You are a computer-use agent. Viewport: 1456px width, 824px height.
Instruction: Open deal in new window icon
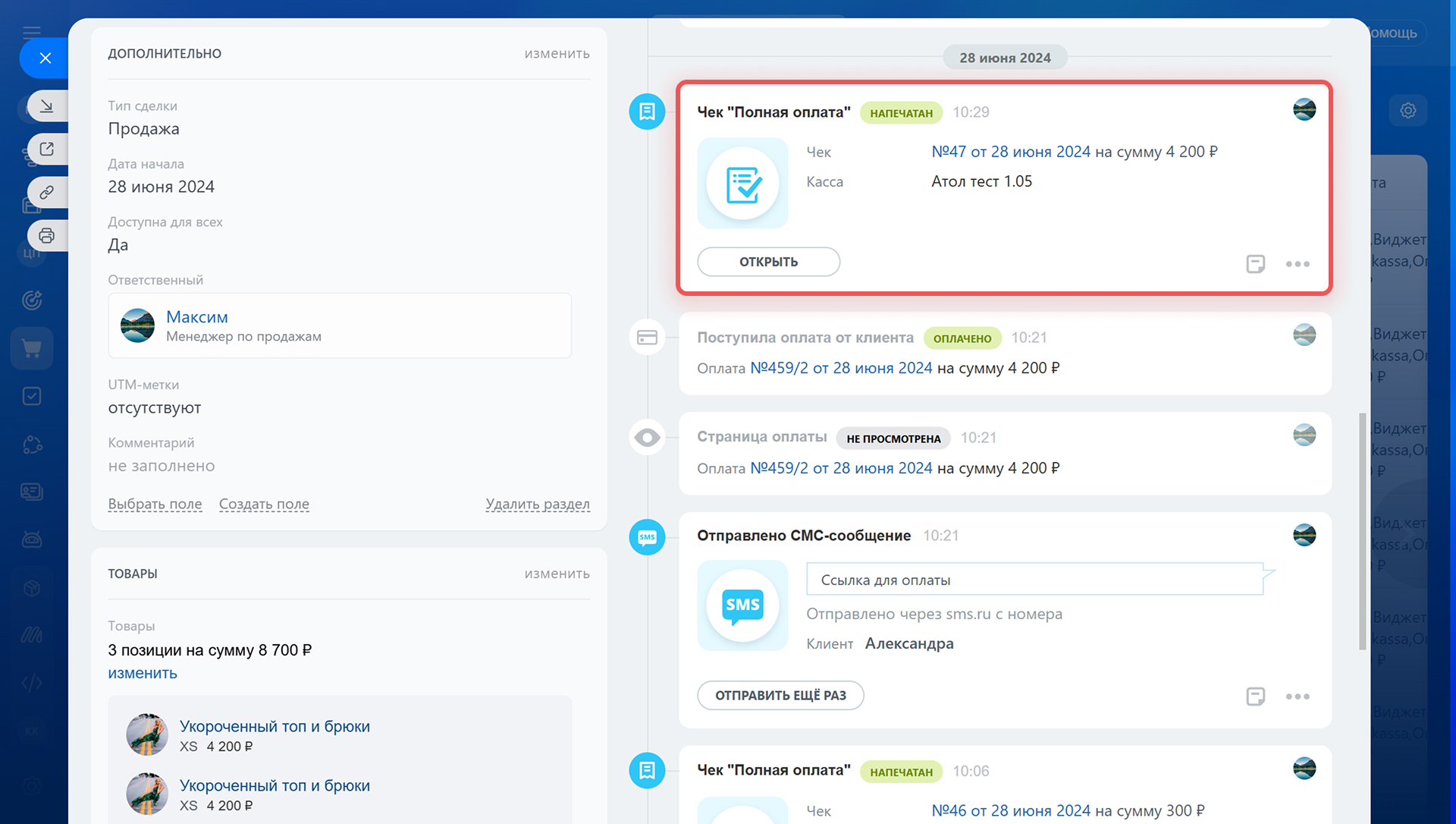pos(47,149)
